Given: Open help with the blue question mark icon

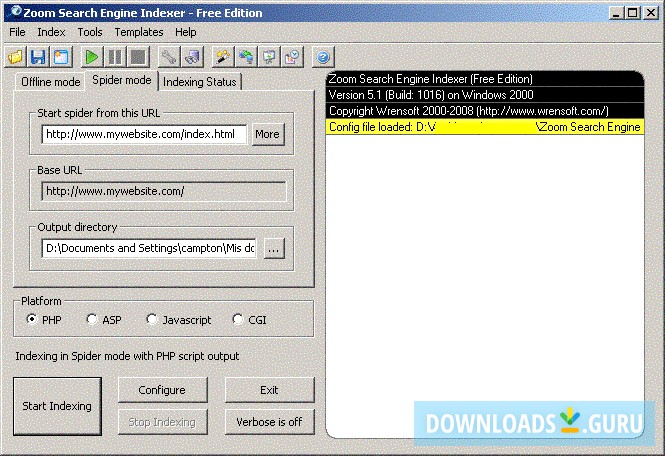Looking at the screenshot, I should 323,57.
